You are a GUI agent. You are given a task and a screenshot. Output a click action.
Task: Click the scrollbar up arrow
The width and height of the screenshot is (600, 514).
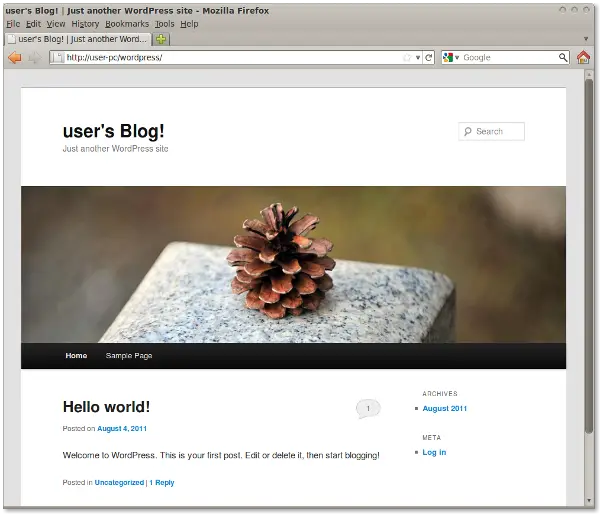click(x=589, y=75)
